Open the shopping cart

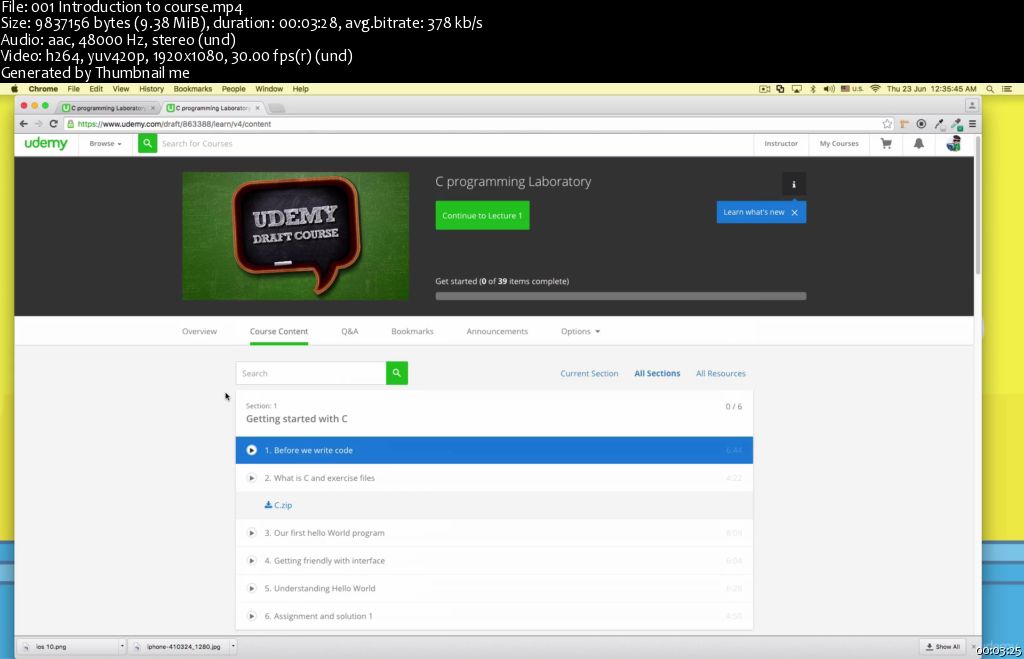[x=886, y=144]
